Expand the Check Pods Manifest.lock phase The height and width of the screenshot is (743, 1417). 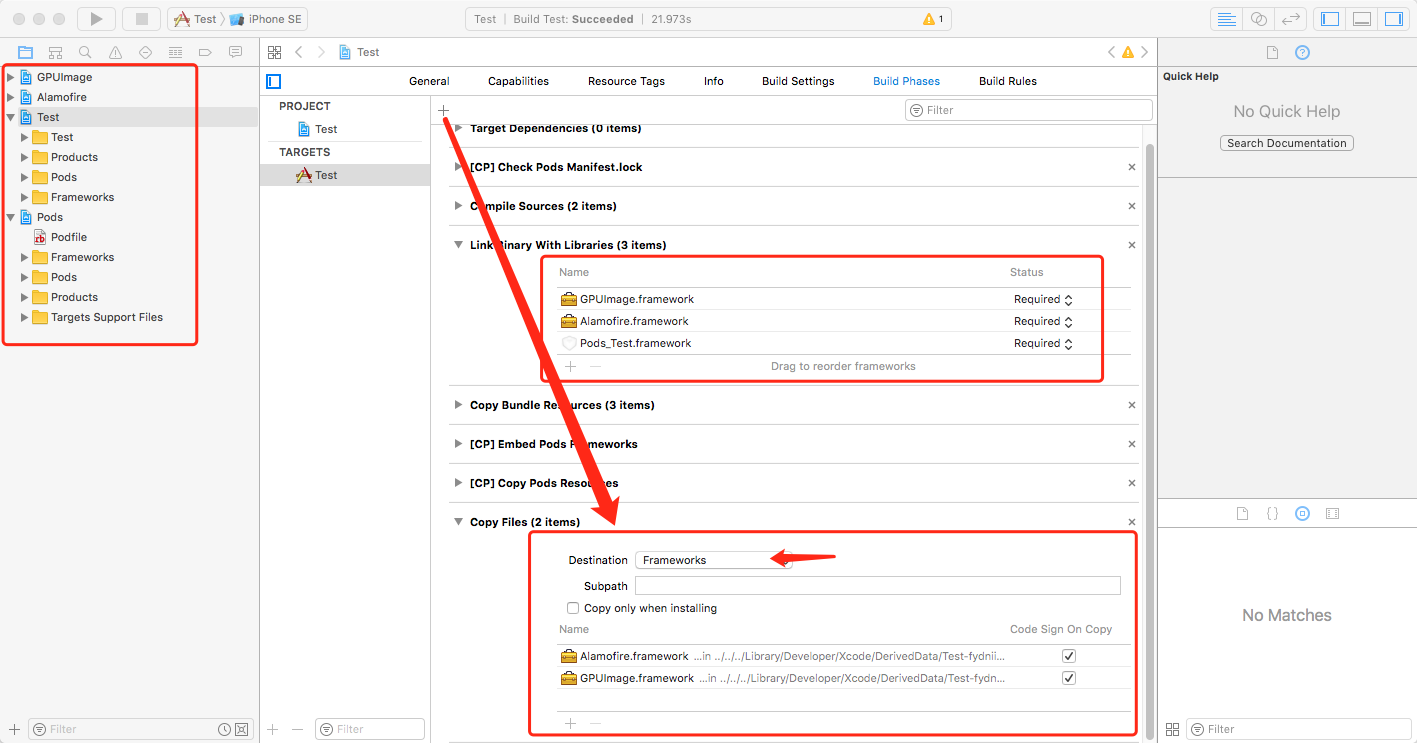459,167
